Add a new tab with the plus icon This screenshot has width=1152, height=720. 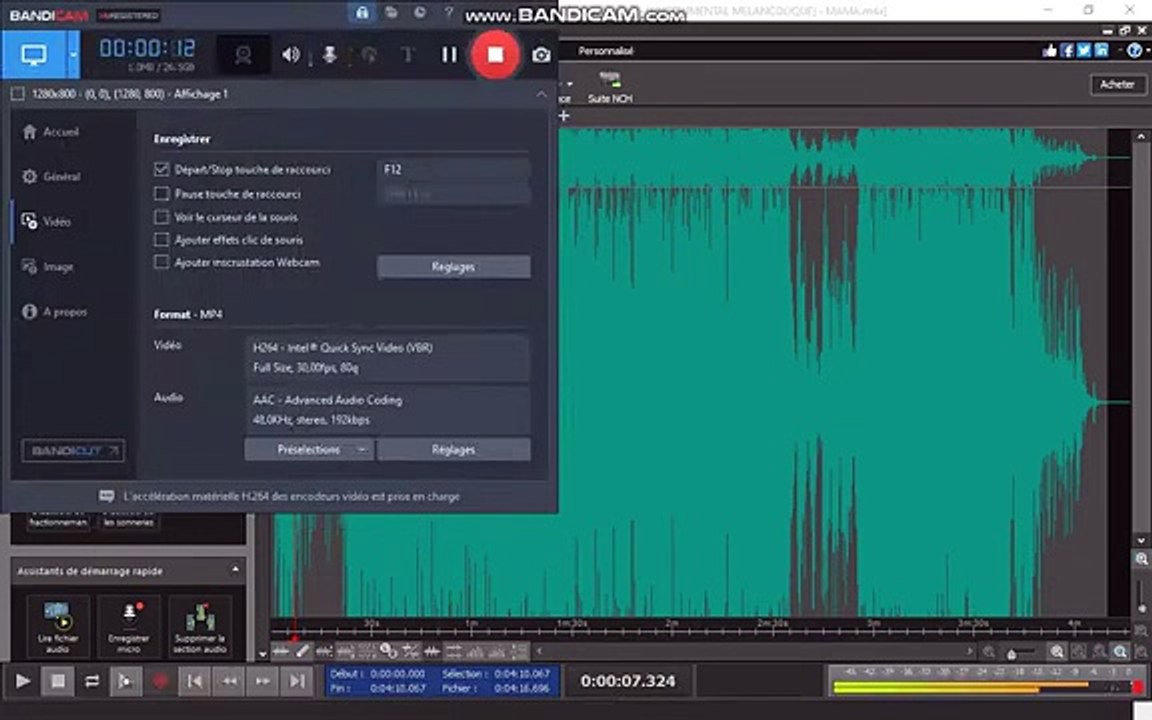coord(564,115)
